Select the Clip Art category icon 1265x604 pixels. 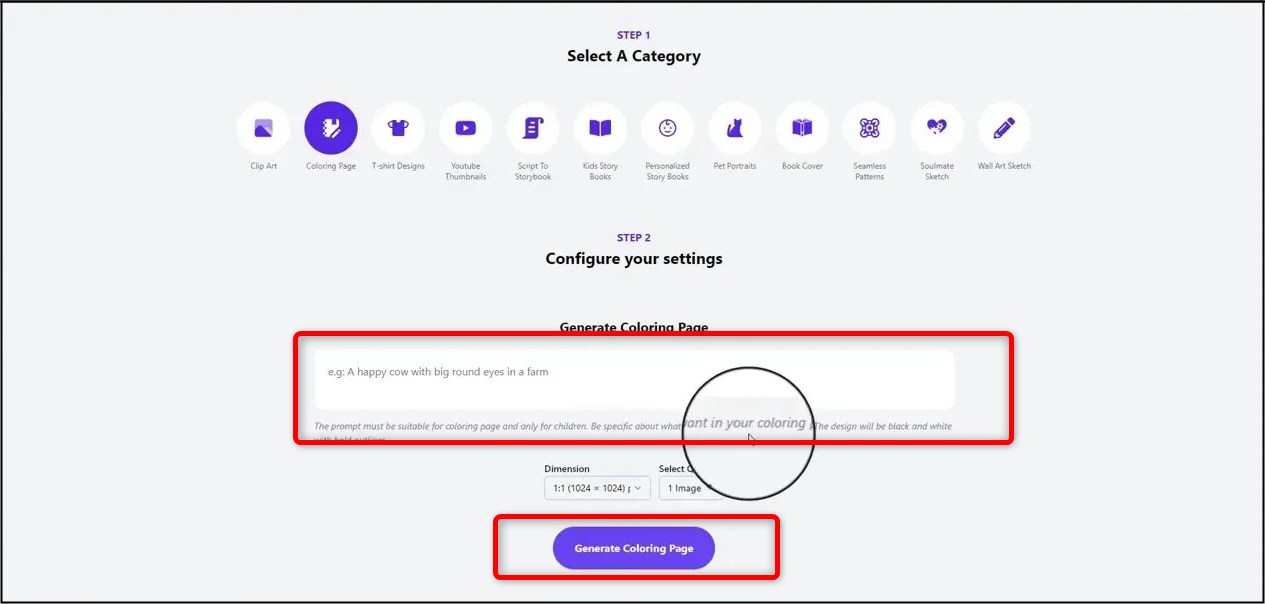263,128
